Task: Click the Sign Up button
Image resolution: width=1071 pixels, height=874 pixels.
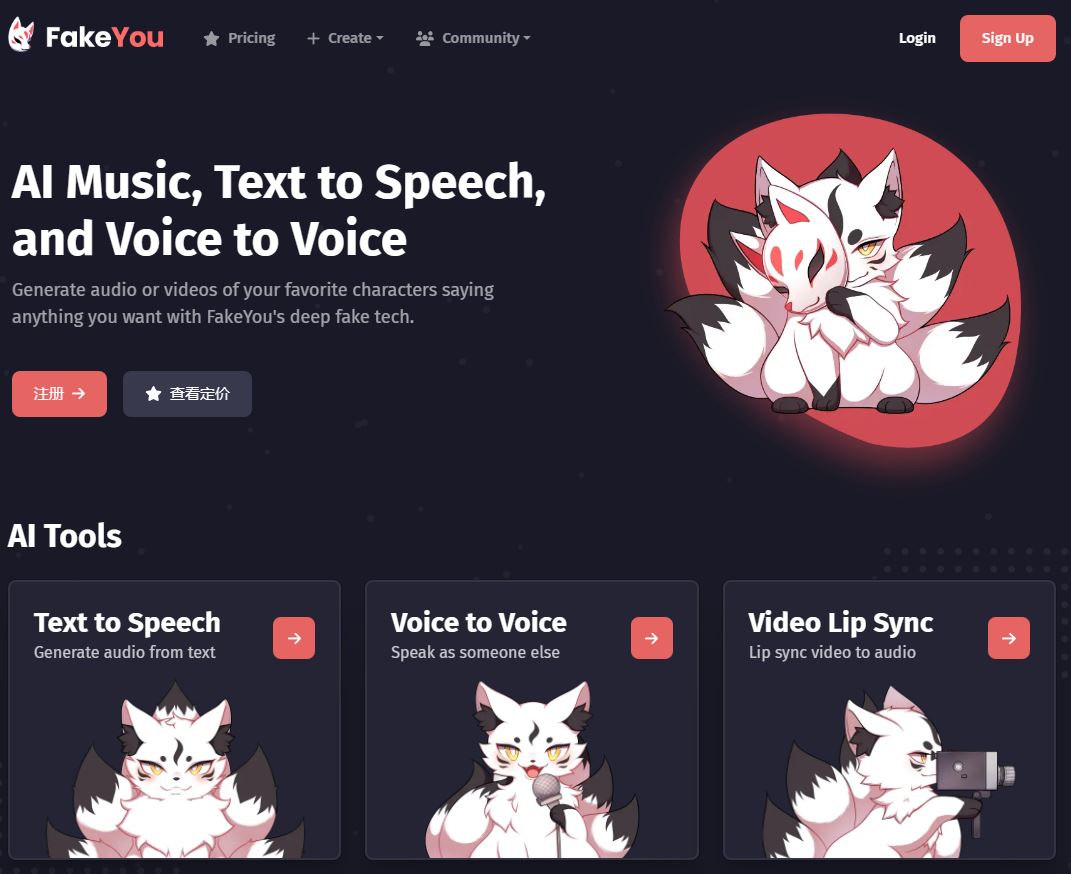Action: [1007, 38]
